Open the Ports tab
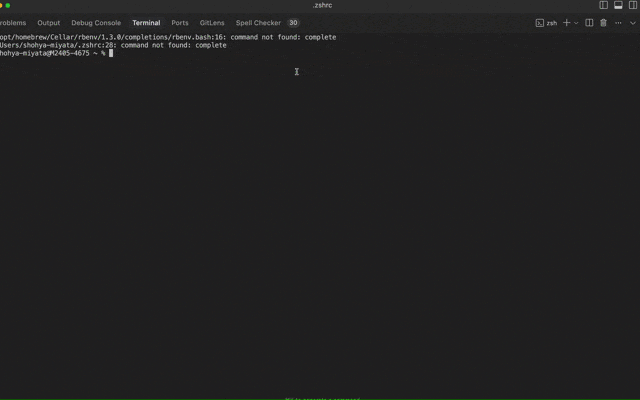640x400 pixels. tap(180, 23)
